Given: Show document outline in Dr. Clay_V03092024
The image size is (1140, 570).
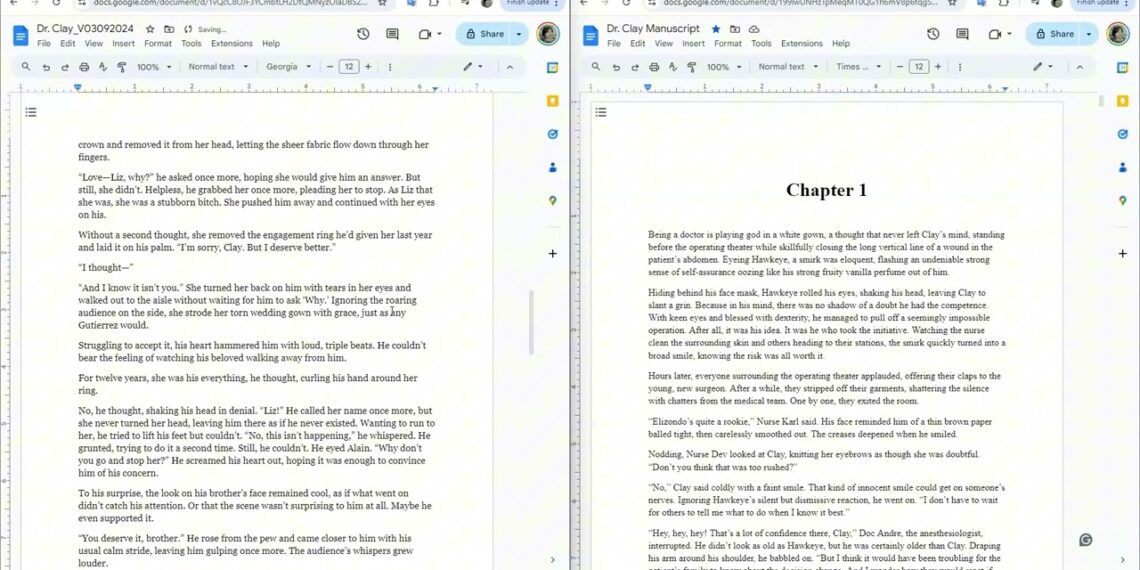Looking at the screenshot, I should tap(31, 112).
